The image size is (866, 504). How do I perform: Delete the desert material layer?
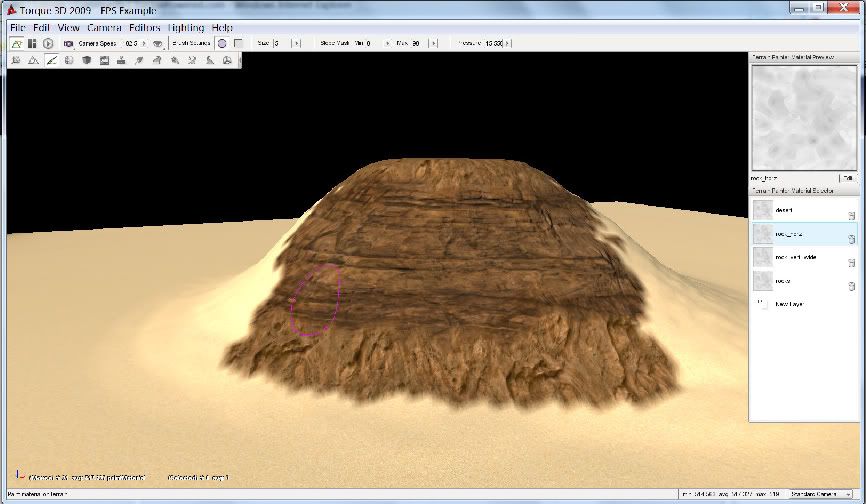pos(850,215)
